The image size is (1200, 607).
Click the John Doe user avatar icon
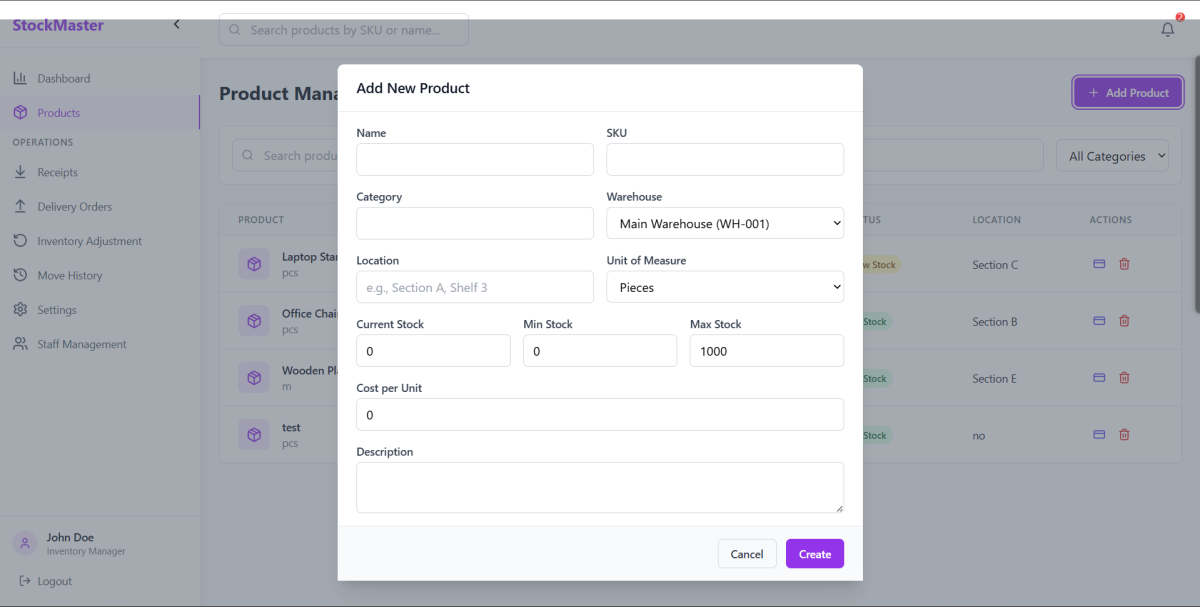(x=25, y=543)
